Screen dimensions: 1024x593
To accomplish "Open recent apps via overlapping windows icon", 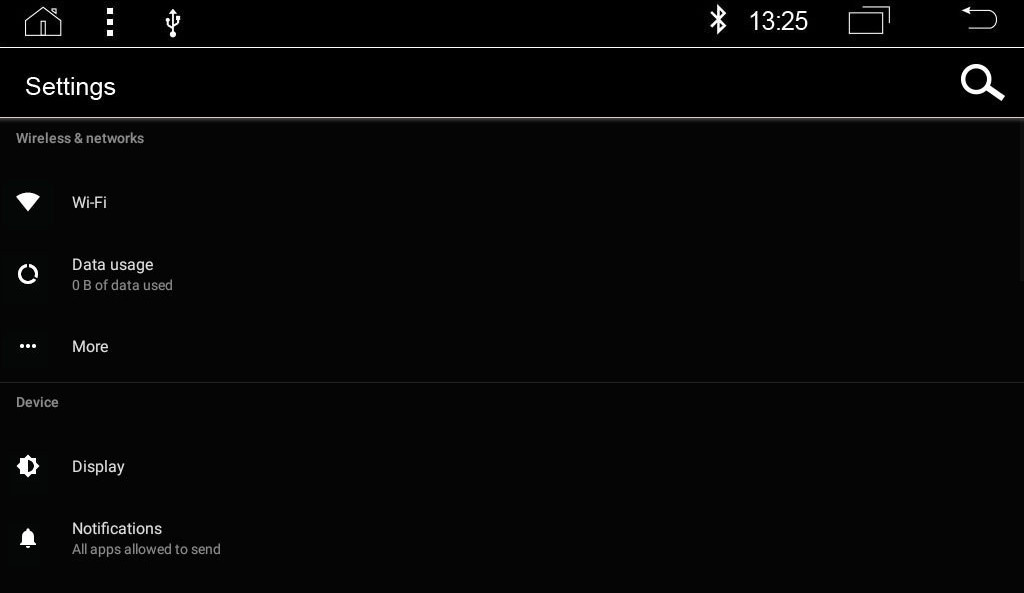I will click(x=869, y=20).
